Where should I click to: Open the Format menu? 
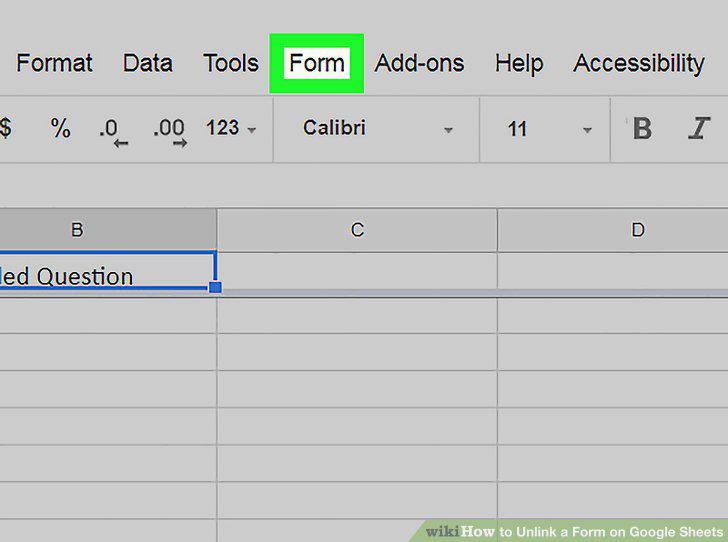54,63
